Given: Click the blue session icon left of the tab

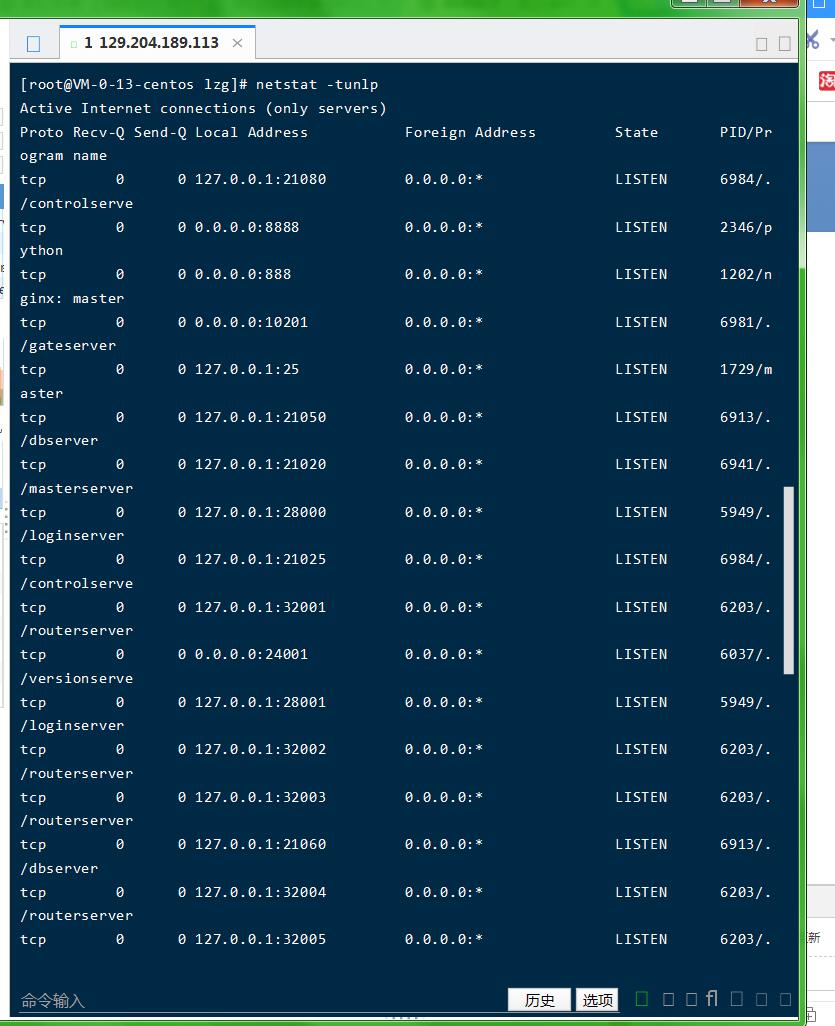Looking at the screenshot, I should [33, 43].
